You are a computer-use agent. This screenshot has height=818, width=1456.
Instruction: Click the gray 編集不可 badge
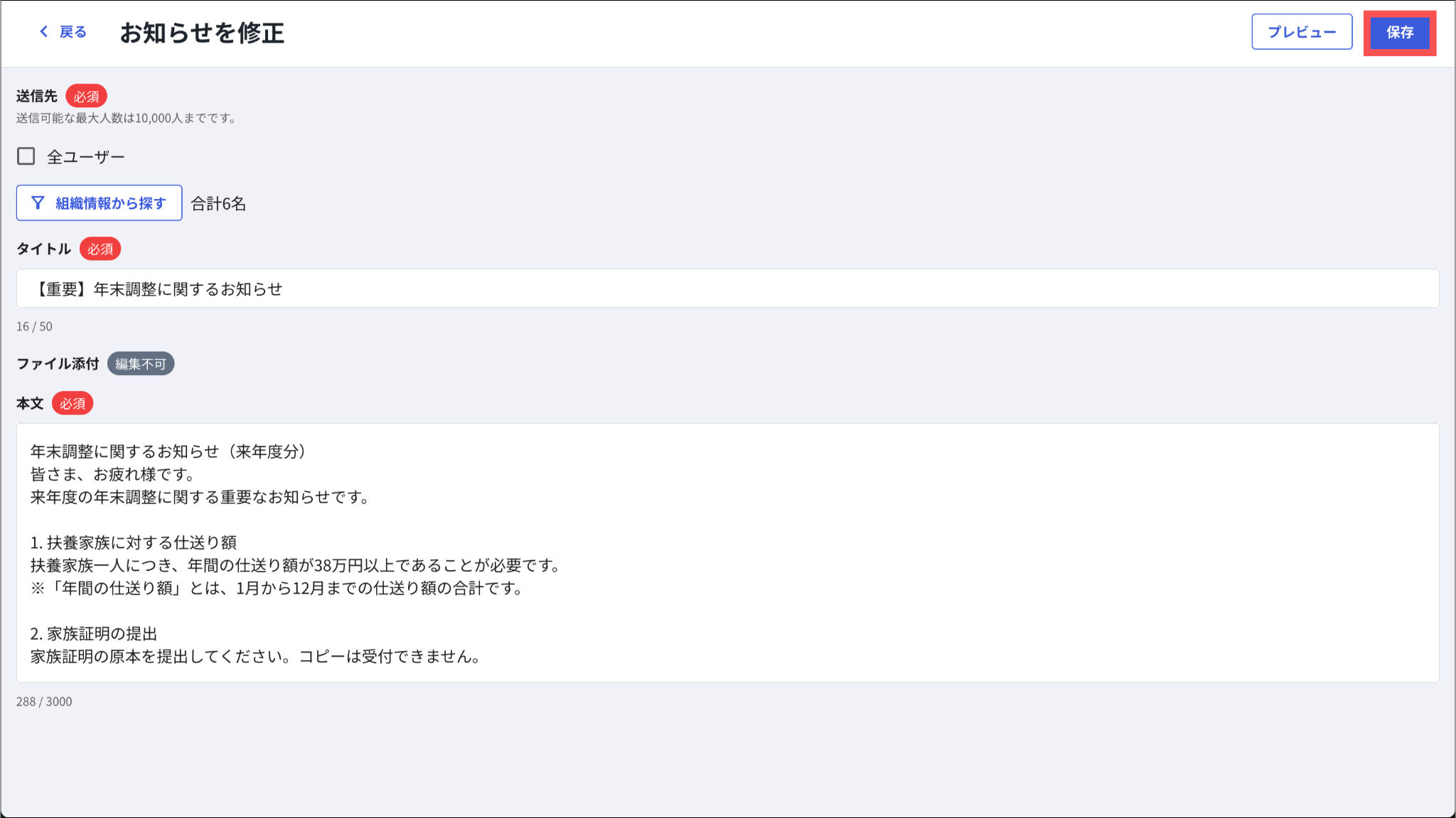coord(141,364)
